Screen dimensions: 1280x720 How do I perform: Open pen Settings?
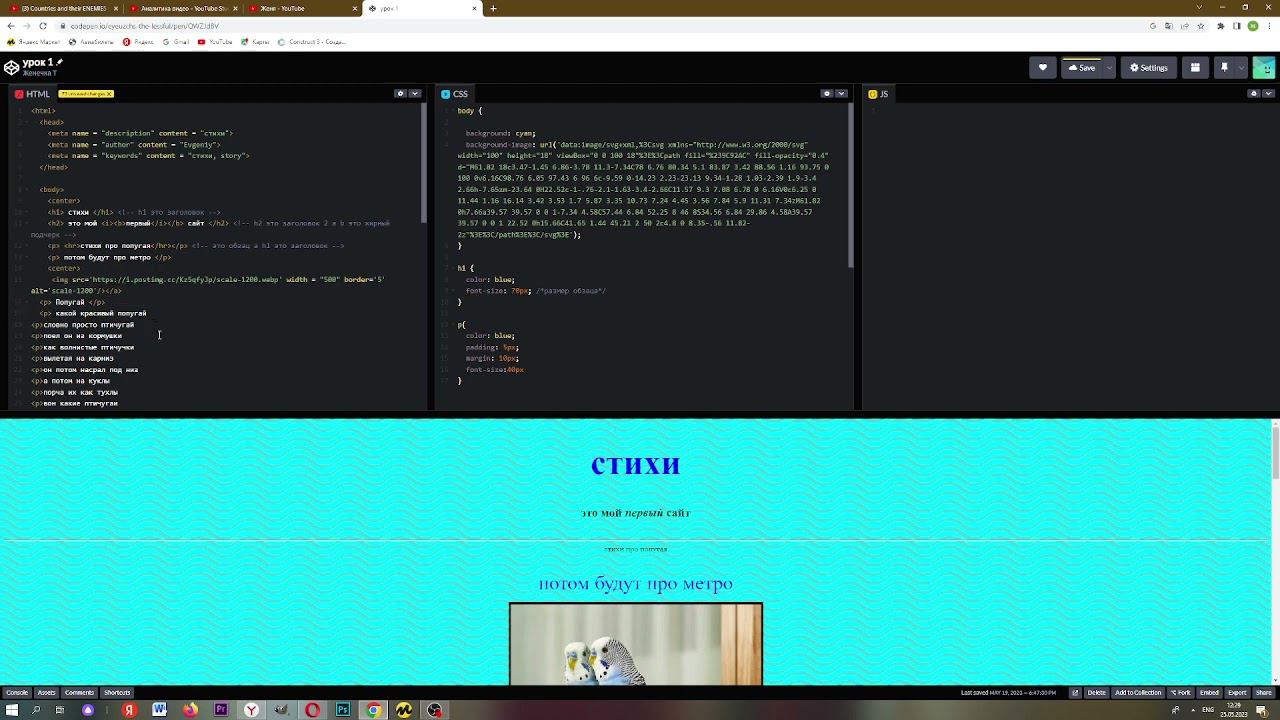tap(1148, 68)
